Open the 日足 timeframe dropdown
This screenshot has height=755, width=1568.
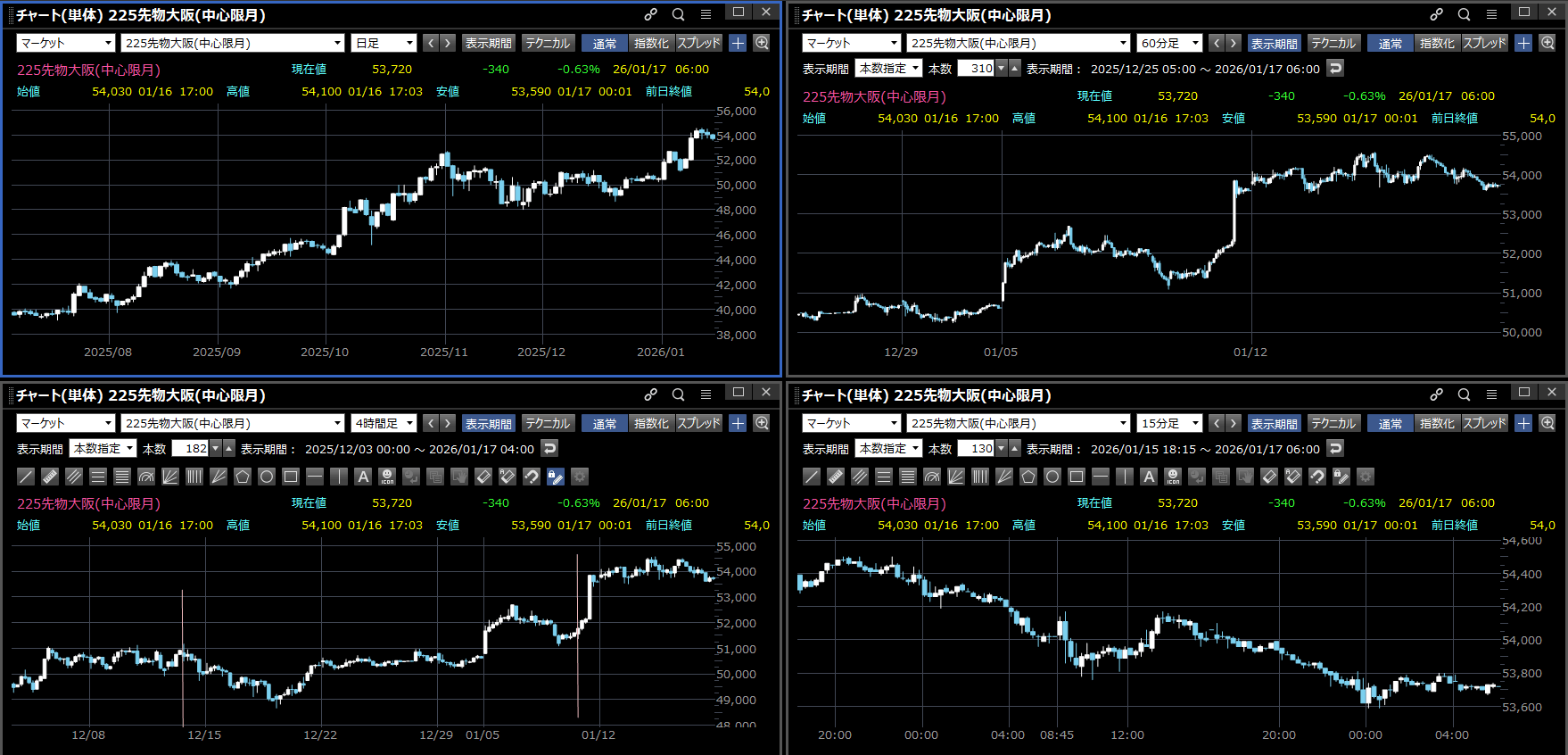click(384, 43)
